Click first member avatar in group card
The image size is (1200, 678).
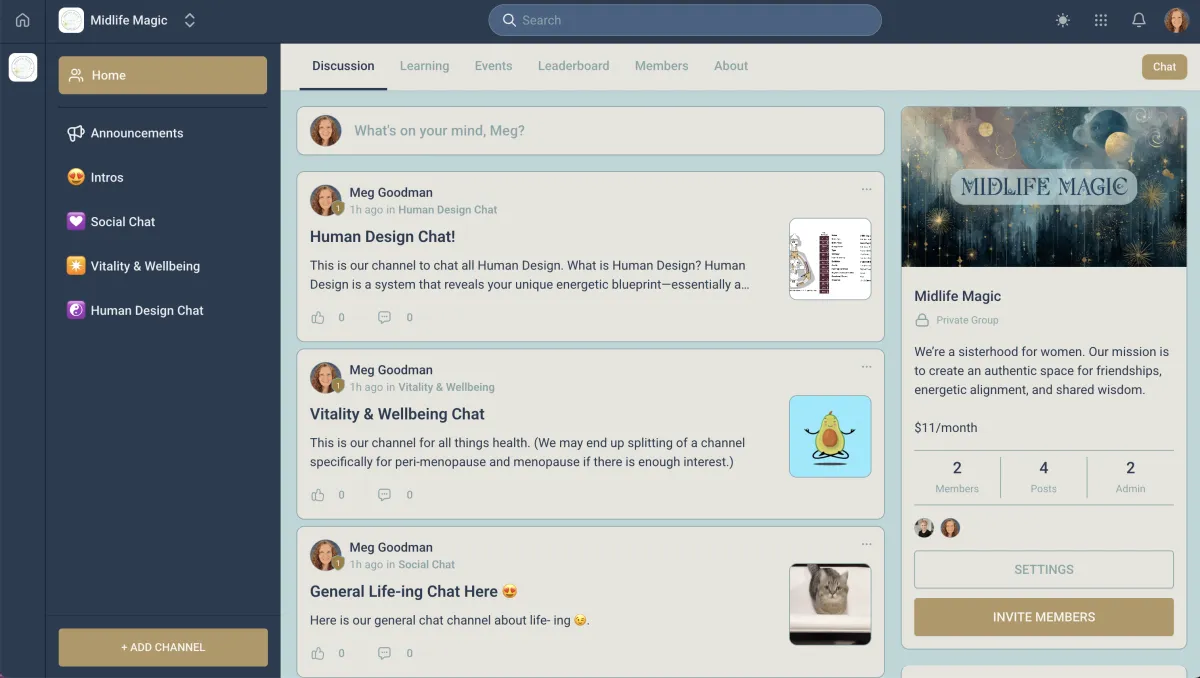(924, 528)
